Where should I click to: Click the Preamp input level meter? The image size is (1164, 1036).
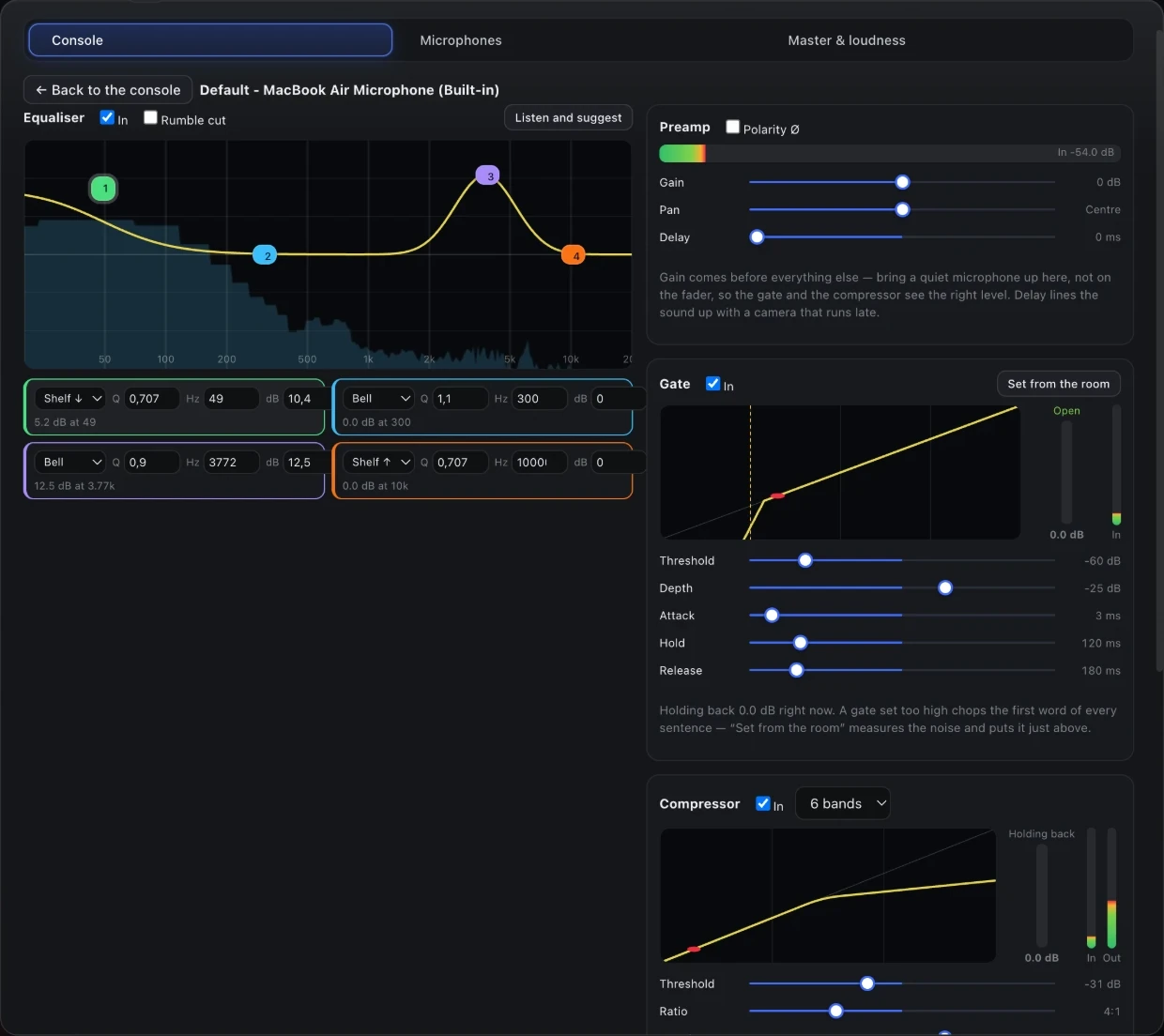pos(890,153)
